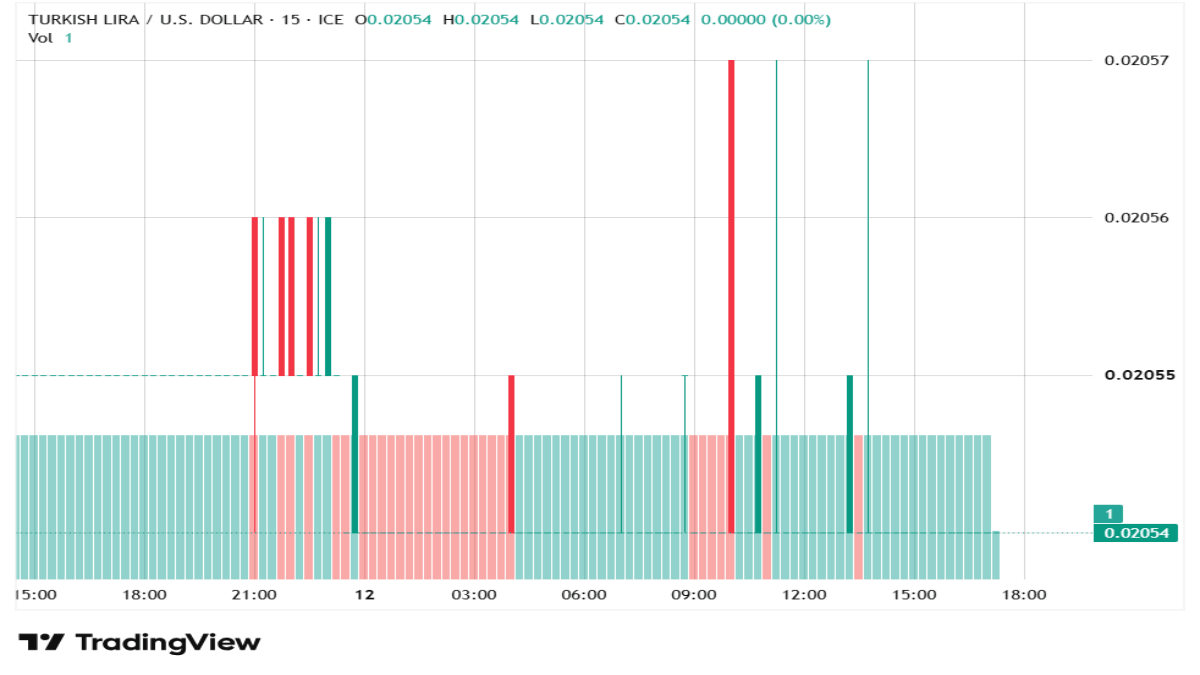Viewport: 1200px width, 675px height.
Task: Click the date label 12 on time axis
Action: pyautogui.click(x=365, y=594)
